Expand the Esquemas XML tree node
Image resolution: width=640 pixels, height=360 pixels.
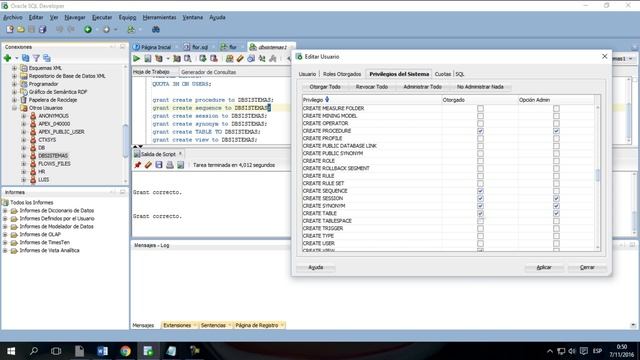point(15,68)
